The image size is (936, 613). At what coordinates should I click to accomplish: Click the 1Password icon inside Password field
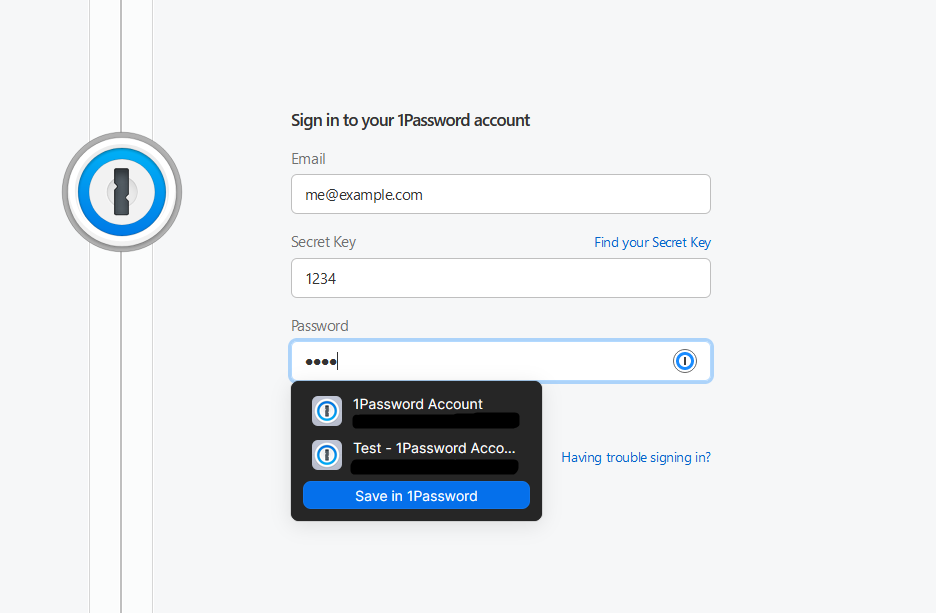pyautogui.click(x=685, y=361)
